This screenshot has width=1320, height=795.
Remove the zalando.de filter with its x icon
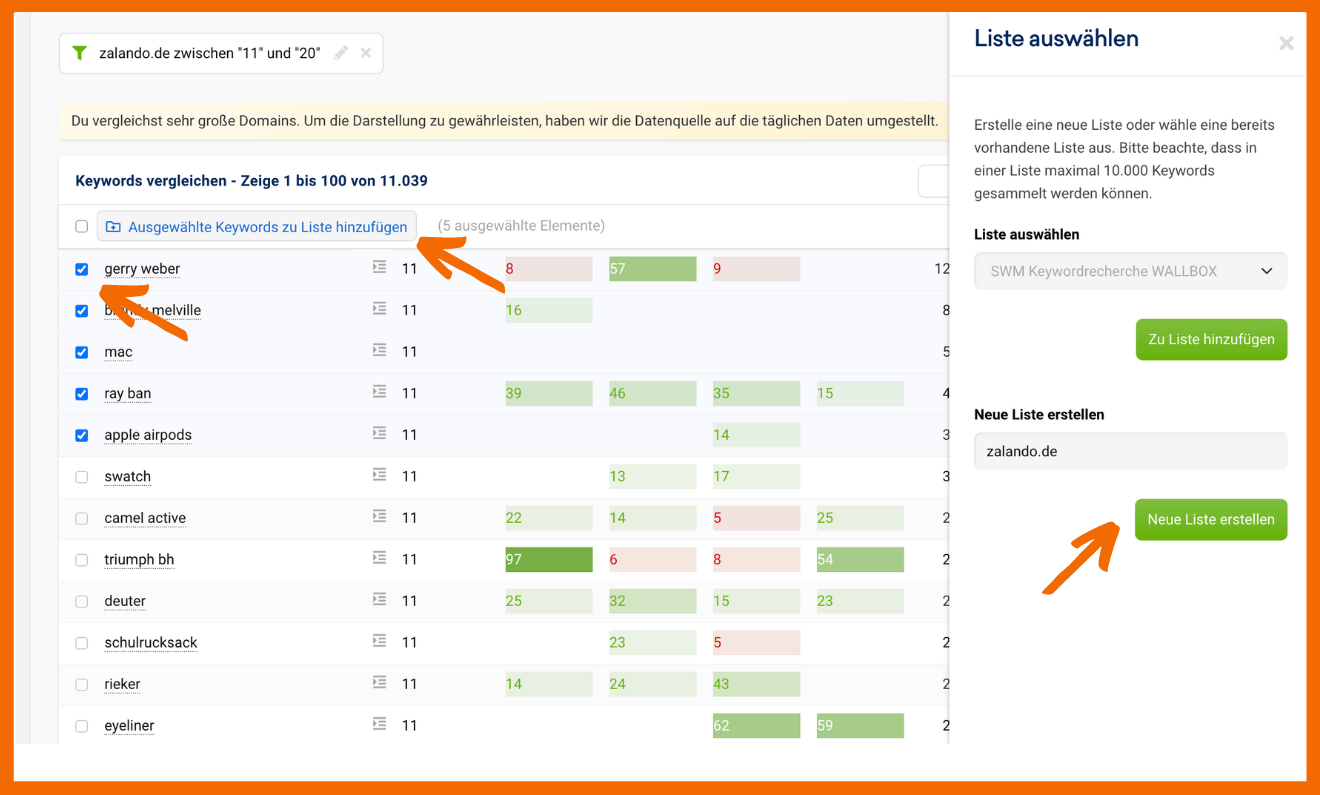pyautogui.click(x=366, y=53)
